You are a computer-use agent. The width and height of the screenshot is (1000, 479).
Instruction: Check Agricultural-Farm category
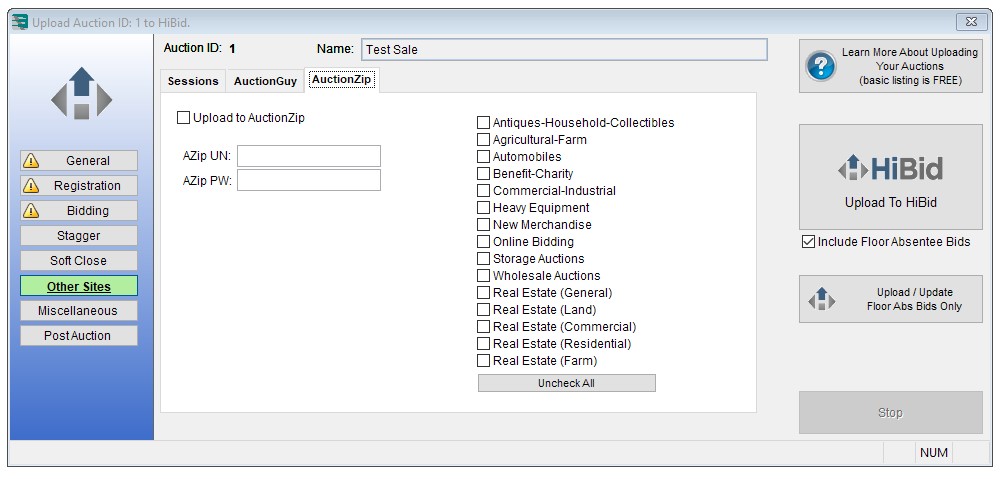pos(483,140)
